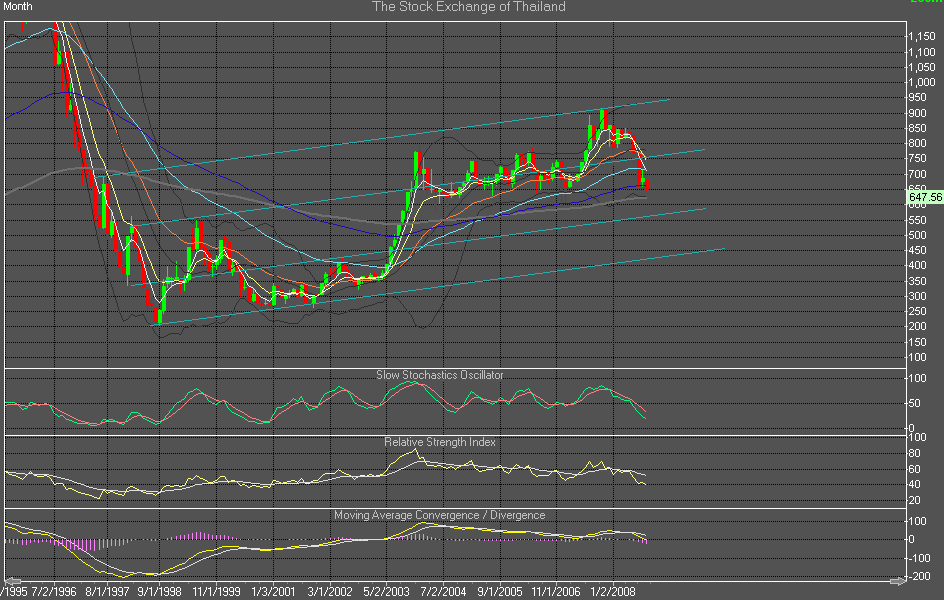Image resolution: width=944 pixels, height=600 pixels.
Task: Click the 'Month' timeframe label
Action: (x=18, y=6)
